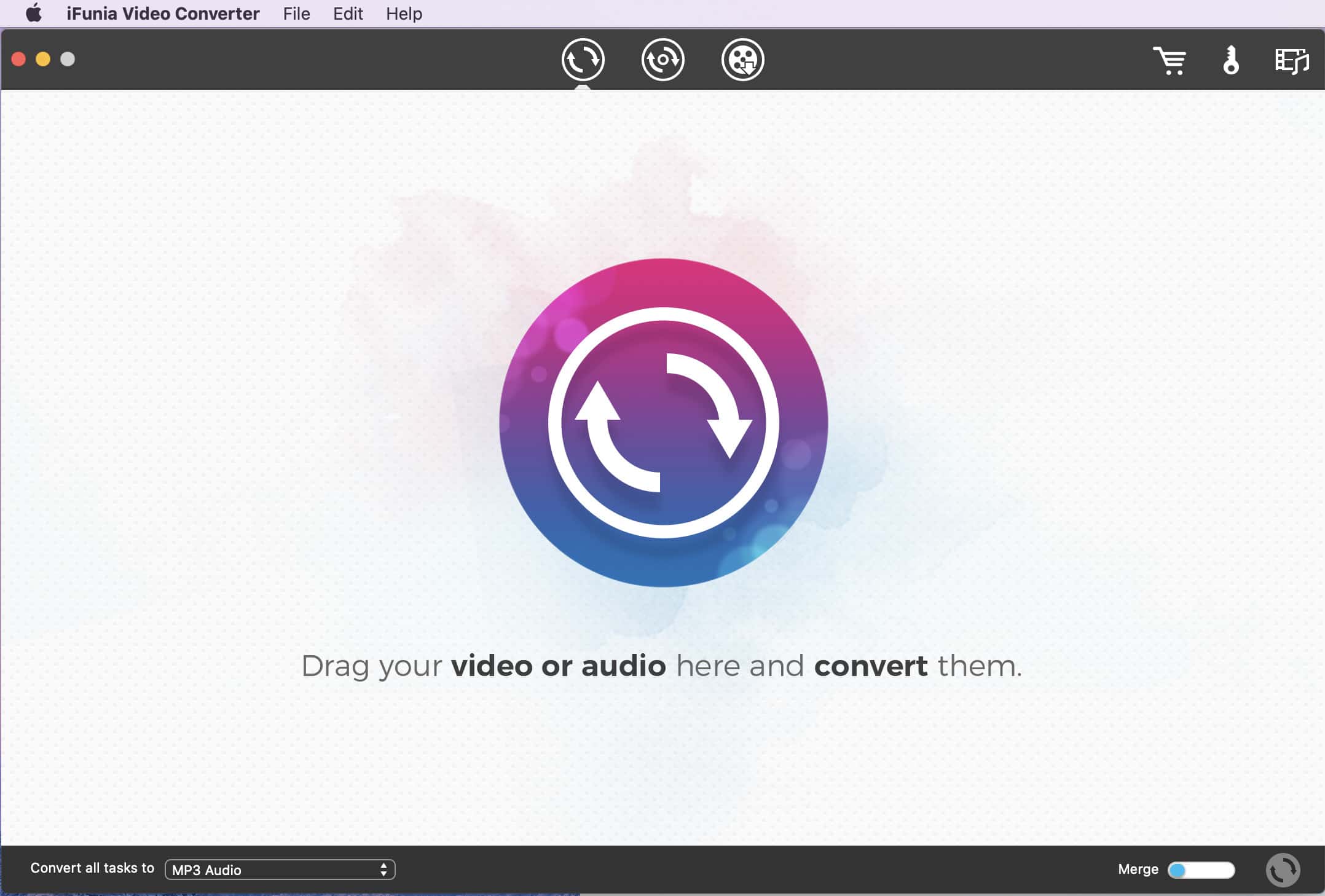Screen dimensions: 1325x896
Task: Open the Rip DVD tab icon
Action: 662,60
